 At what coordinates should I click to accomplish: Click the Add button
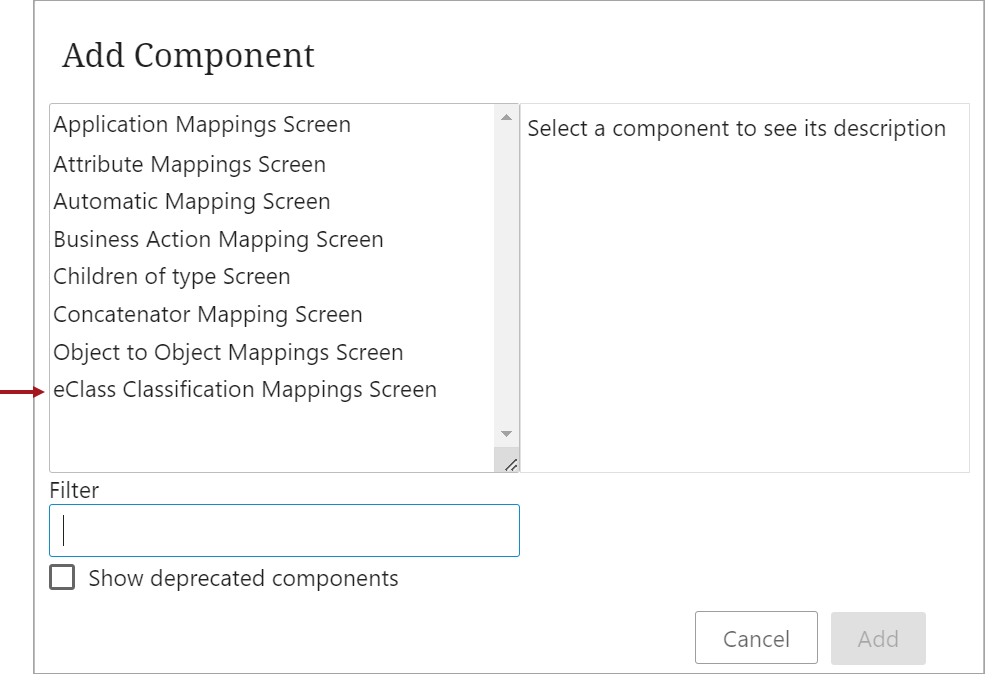[x=878, y=638]
